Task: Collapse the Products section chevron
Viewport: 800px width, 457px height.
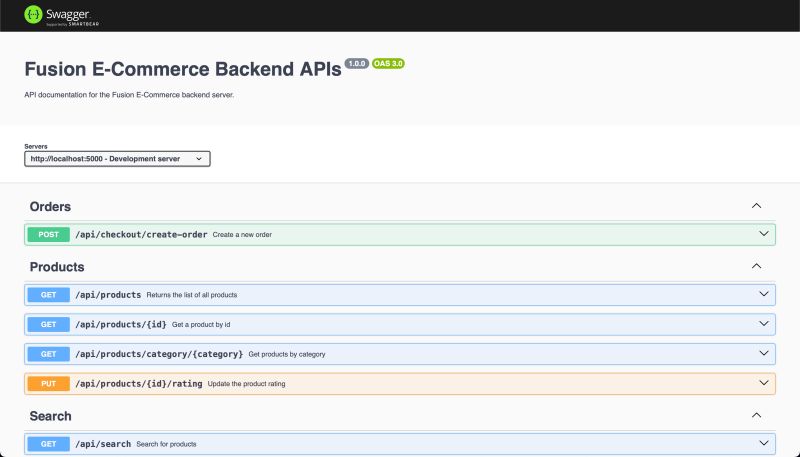Action: [756, 266]
